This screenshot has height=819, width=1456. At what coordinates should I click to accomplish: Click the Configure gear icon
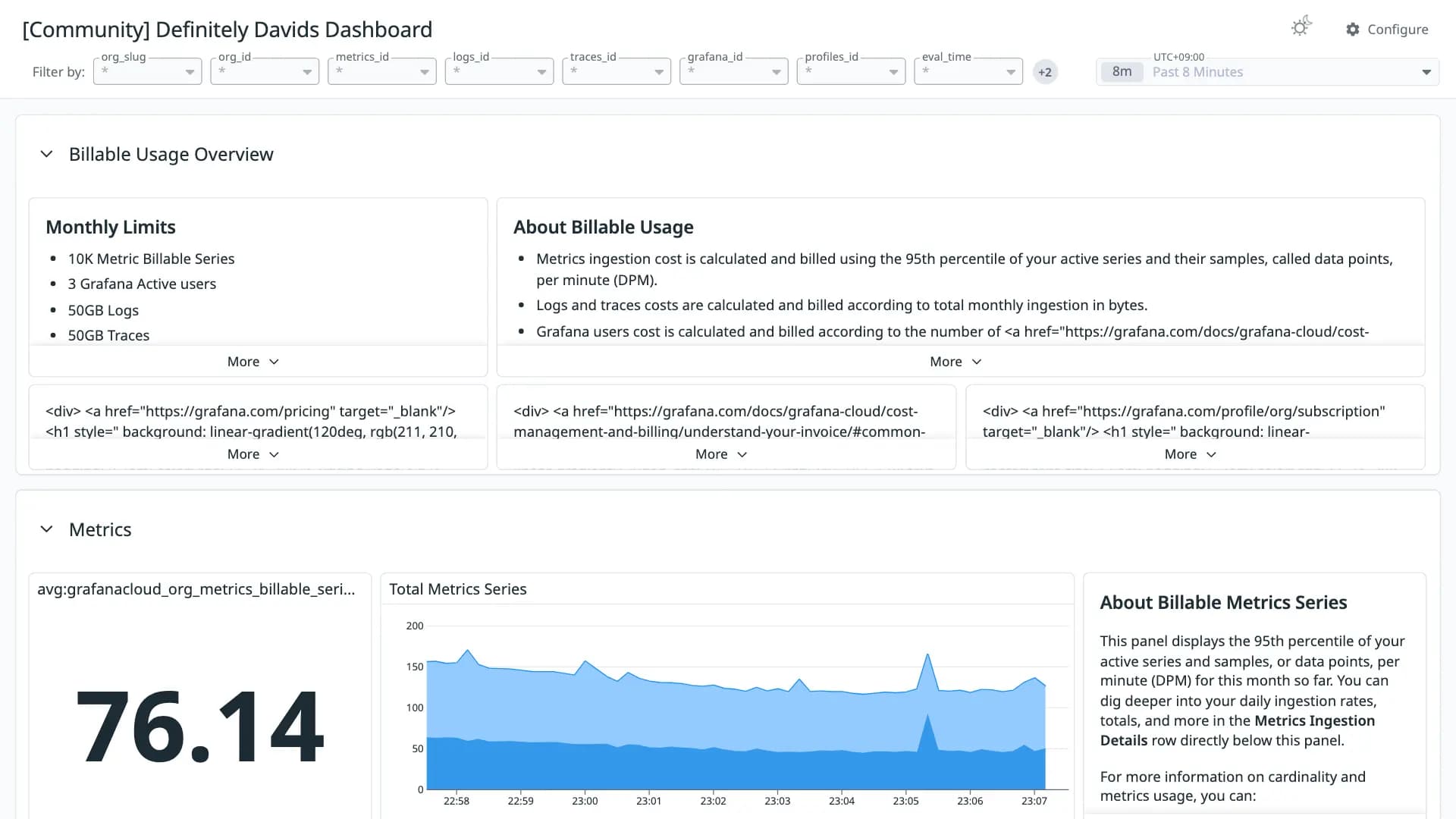tap(1353, 30)
